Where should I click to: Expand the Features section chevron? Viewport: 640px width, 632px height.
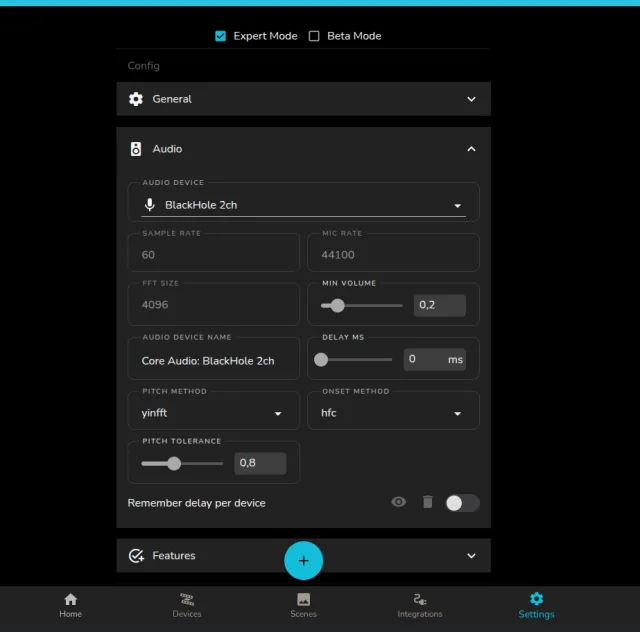(471, 556)
